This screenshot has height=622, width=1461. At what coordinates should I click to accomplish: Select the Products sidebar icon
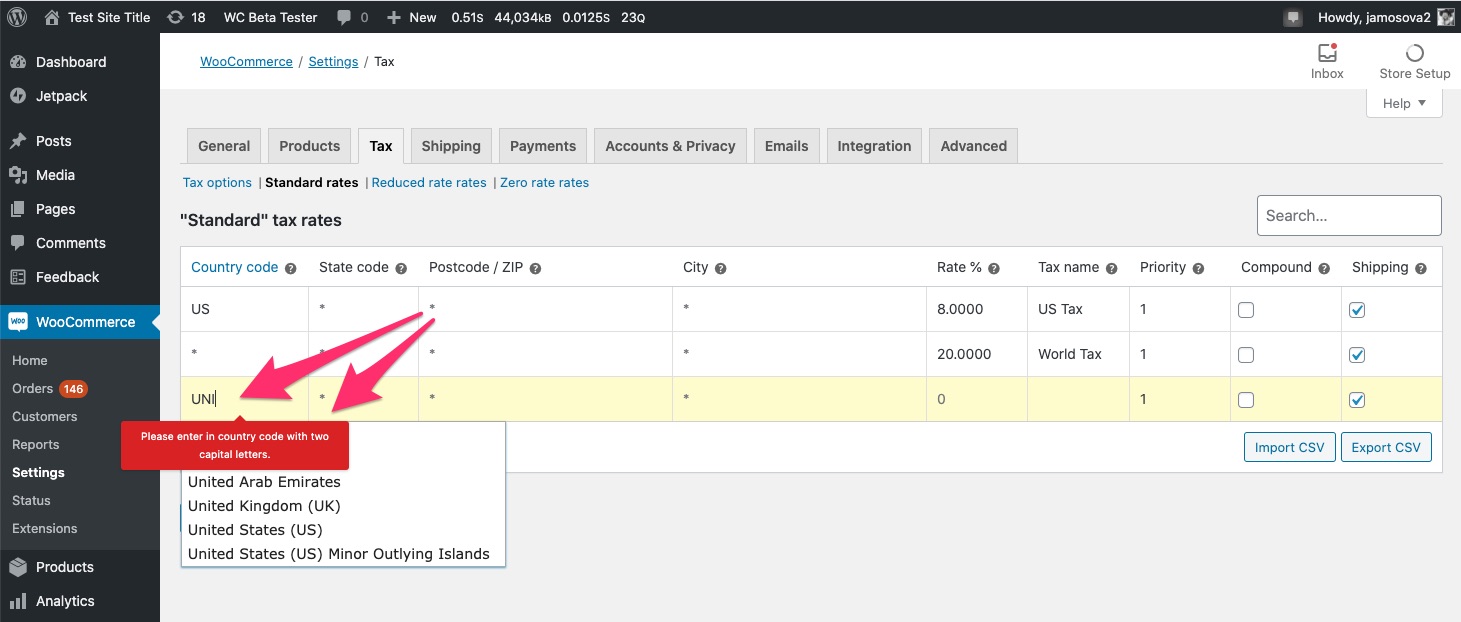(18, 566)
